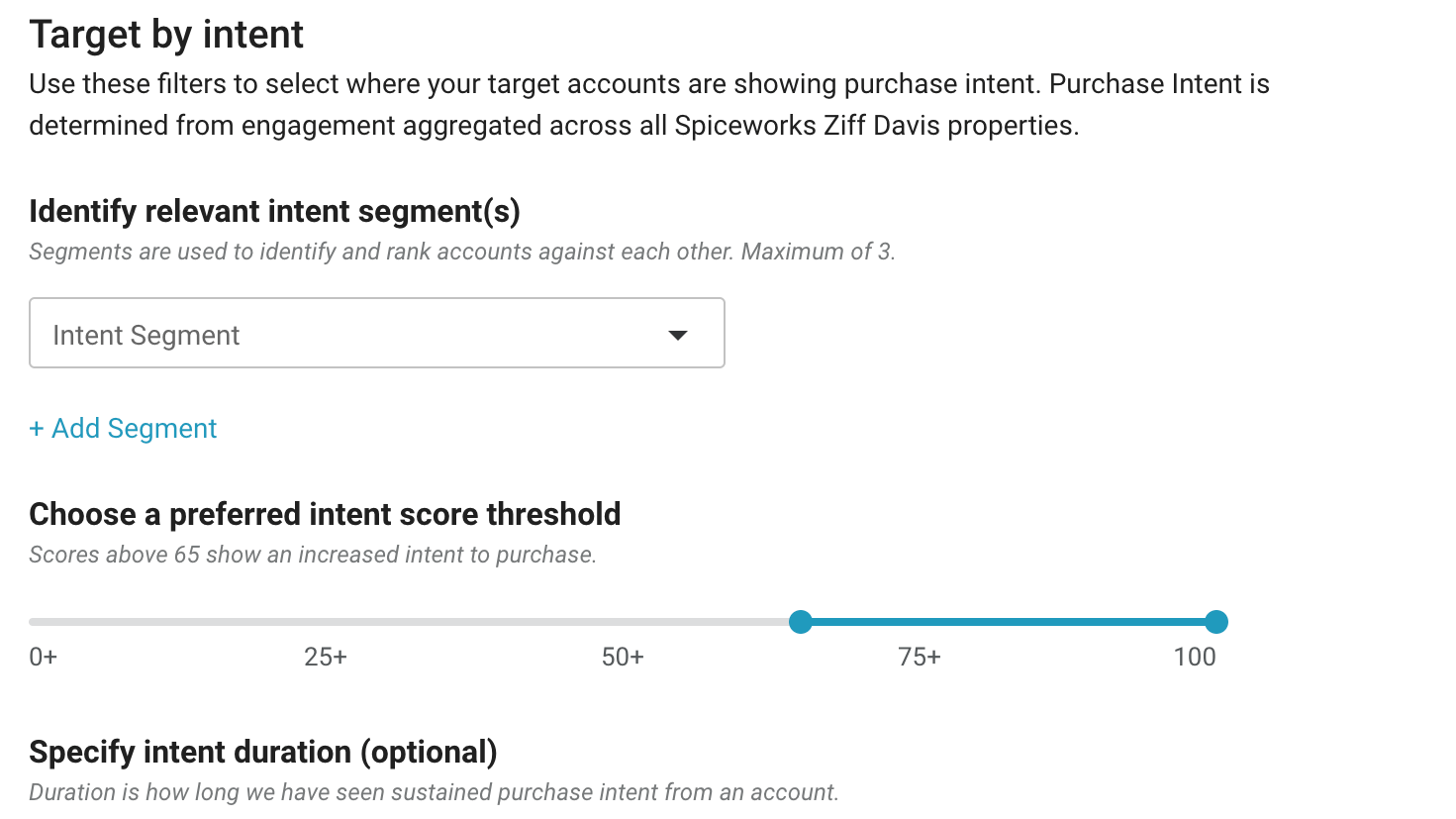Click the Scores above 65 hint text
The width and height of the screenshot is (1456, 819).
(313, 555)
